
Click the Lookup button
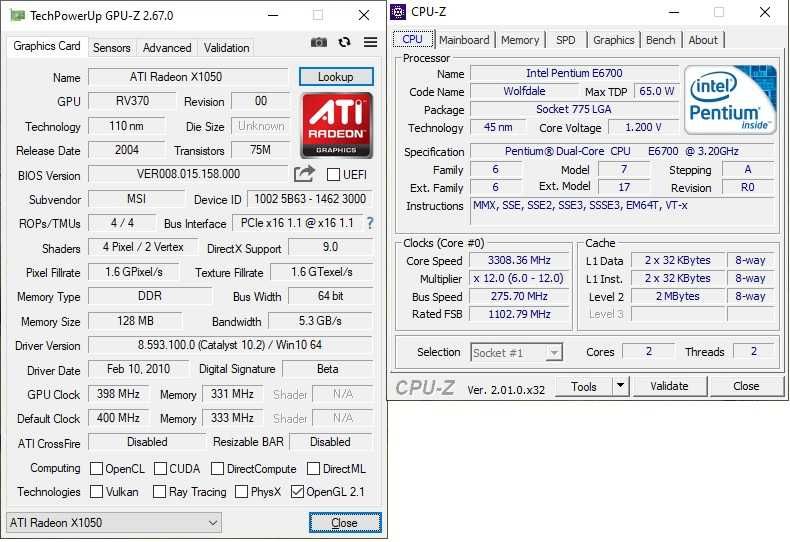pos(336,77)
